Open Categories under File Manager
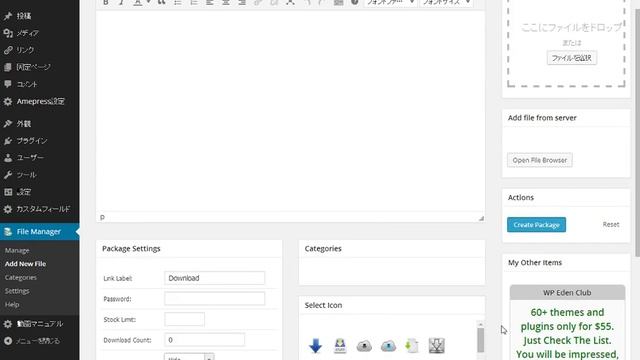Screen dimensions: 640x360 tap(21, 278)
